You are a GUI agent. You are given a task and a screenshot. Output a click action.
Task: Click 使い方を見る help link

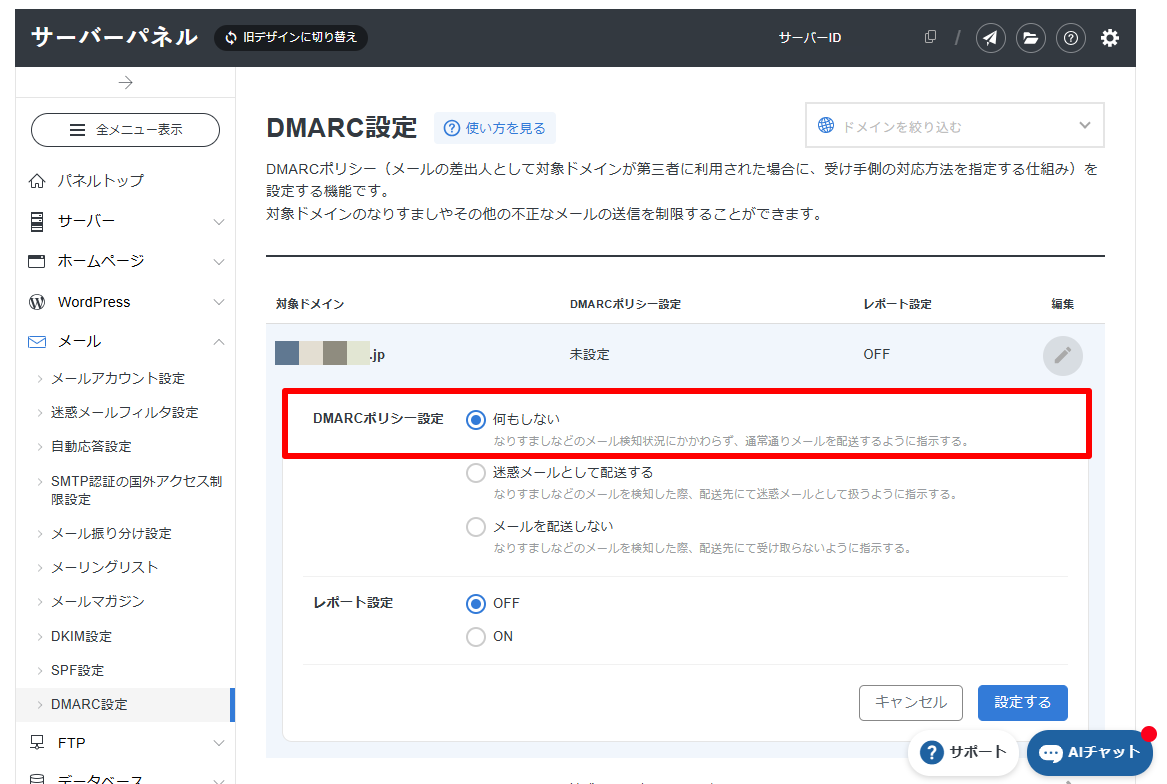[495, 128]
